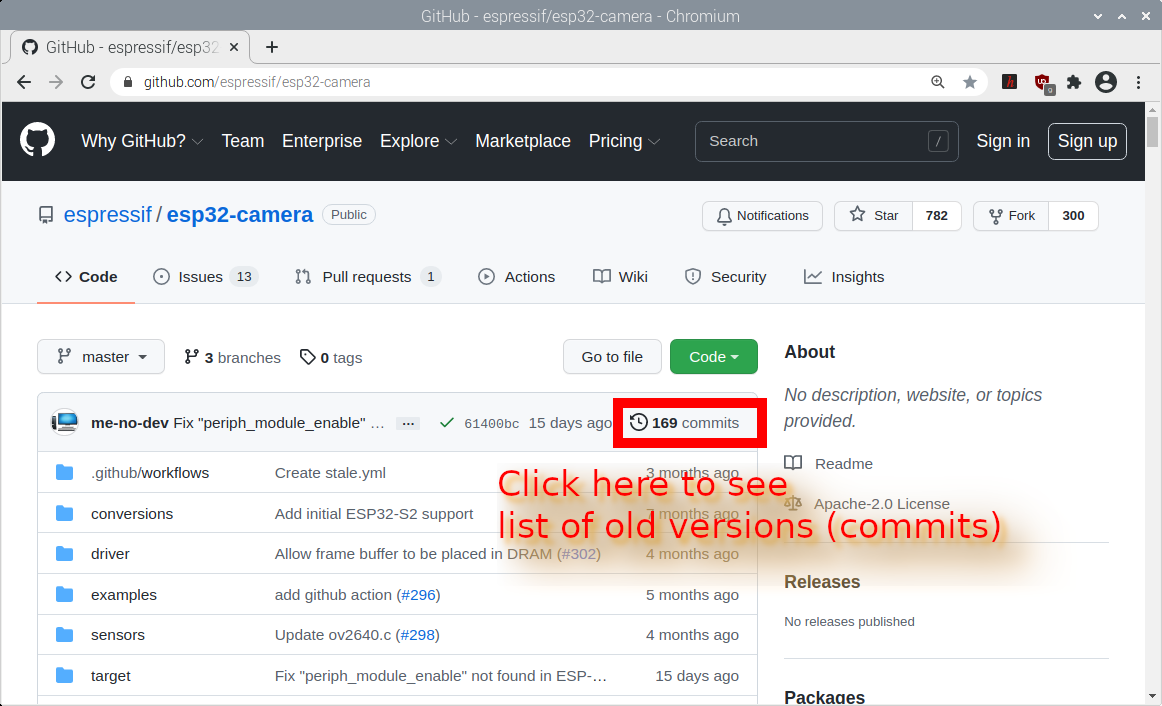The image size is (1162, 706).
Task: Open the sensors folder
Action: [x=118, y=635]
